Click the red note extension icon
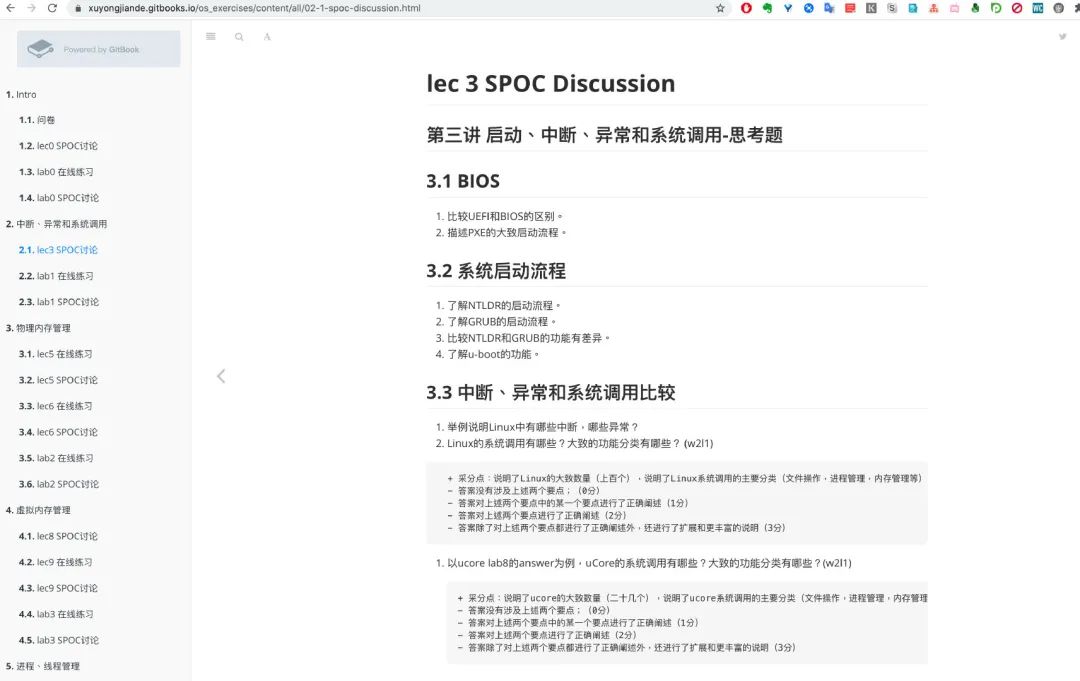Screen dimensions: 1080x681 (x=850, y=8)
